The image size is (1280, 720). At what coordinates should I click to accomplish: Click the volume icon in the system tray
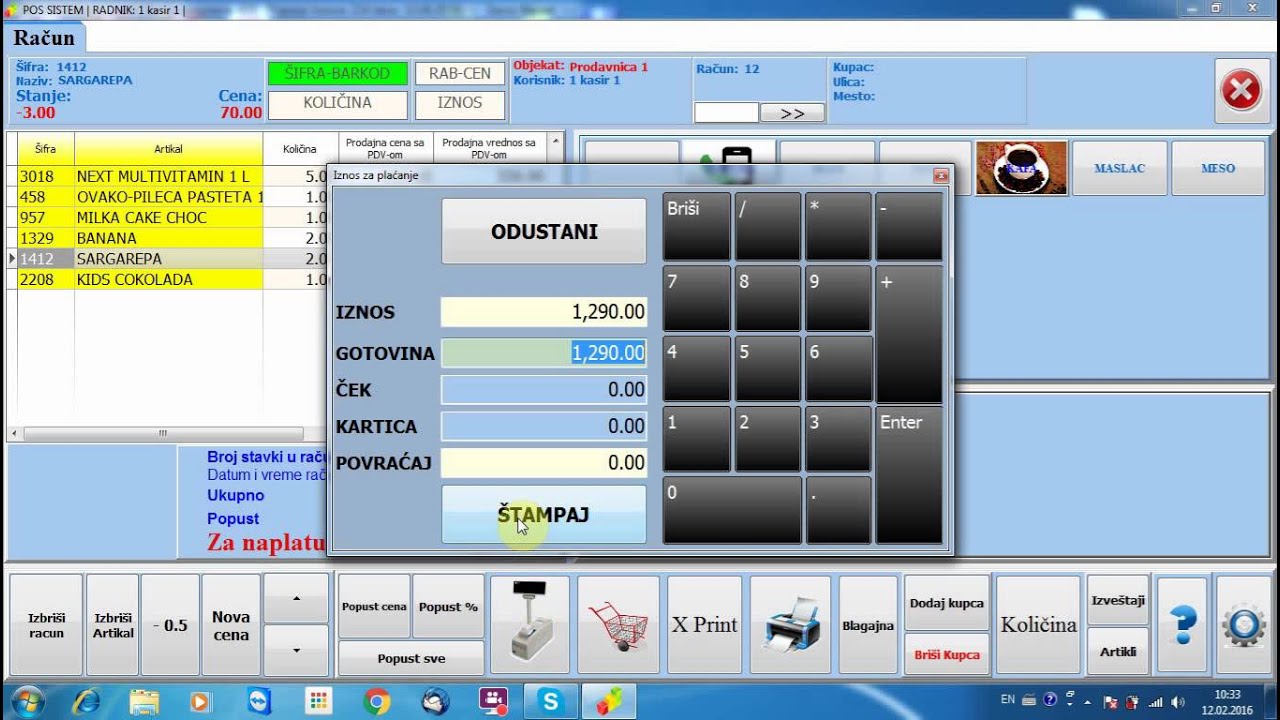(x=1178, y=702)
